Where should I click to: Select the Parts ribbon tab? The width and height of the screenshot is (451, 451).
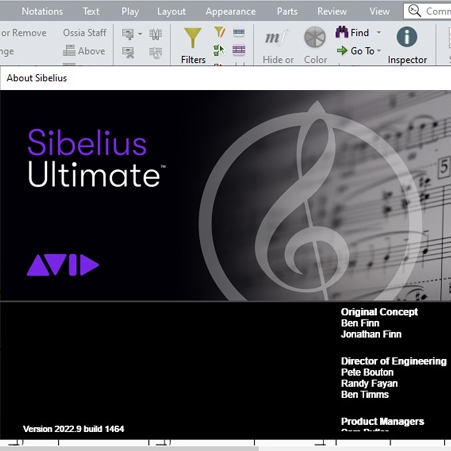point(287,11)
